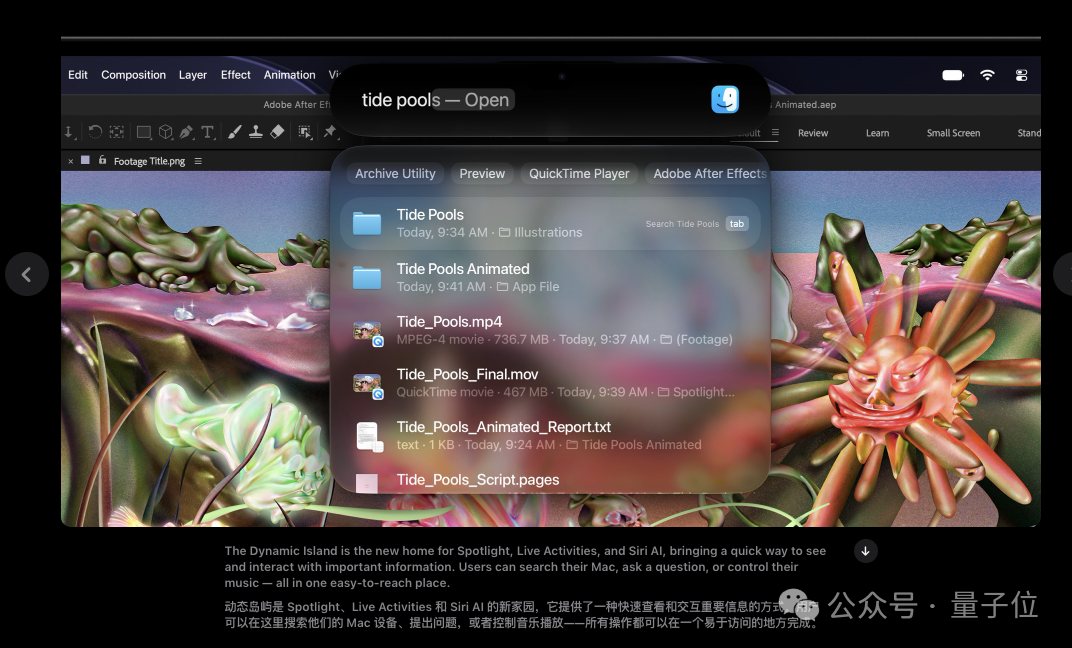Image resolution: width=1072 pixels, height=648 pixels.
Task: Select the Puppet Pin tool
Action: tap(330, 131)
